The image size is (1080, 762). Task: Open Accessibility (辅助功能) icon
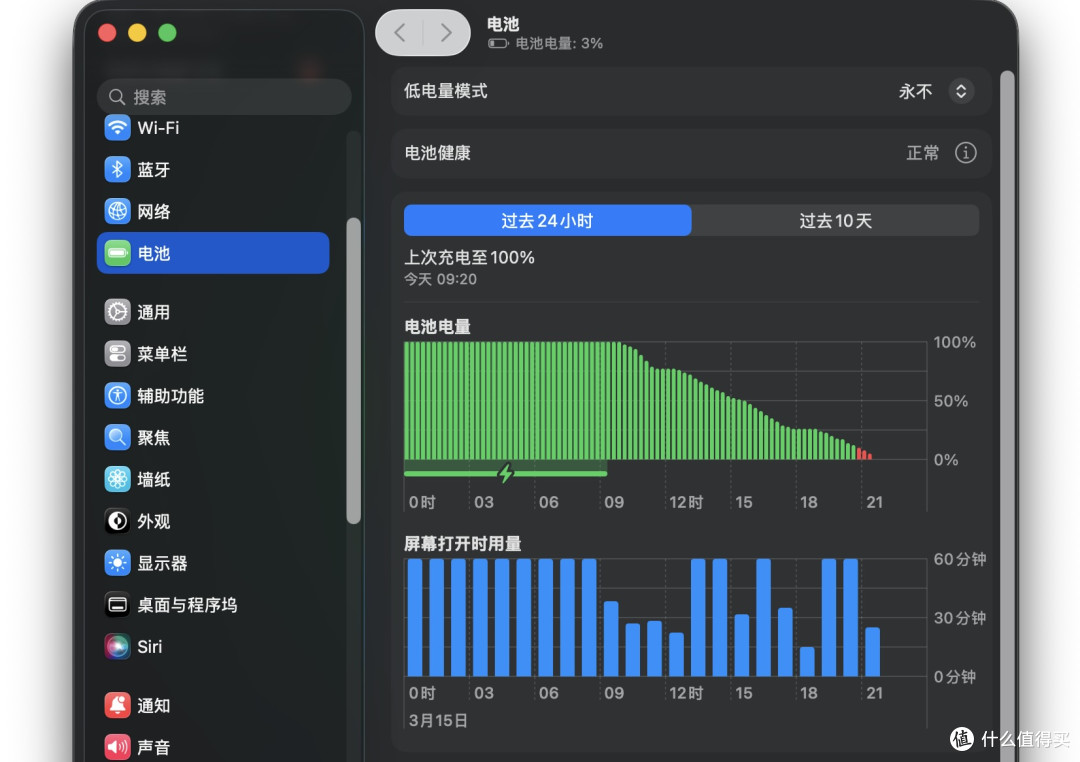[x=118, y=395]
